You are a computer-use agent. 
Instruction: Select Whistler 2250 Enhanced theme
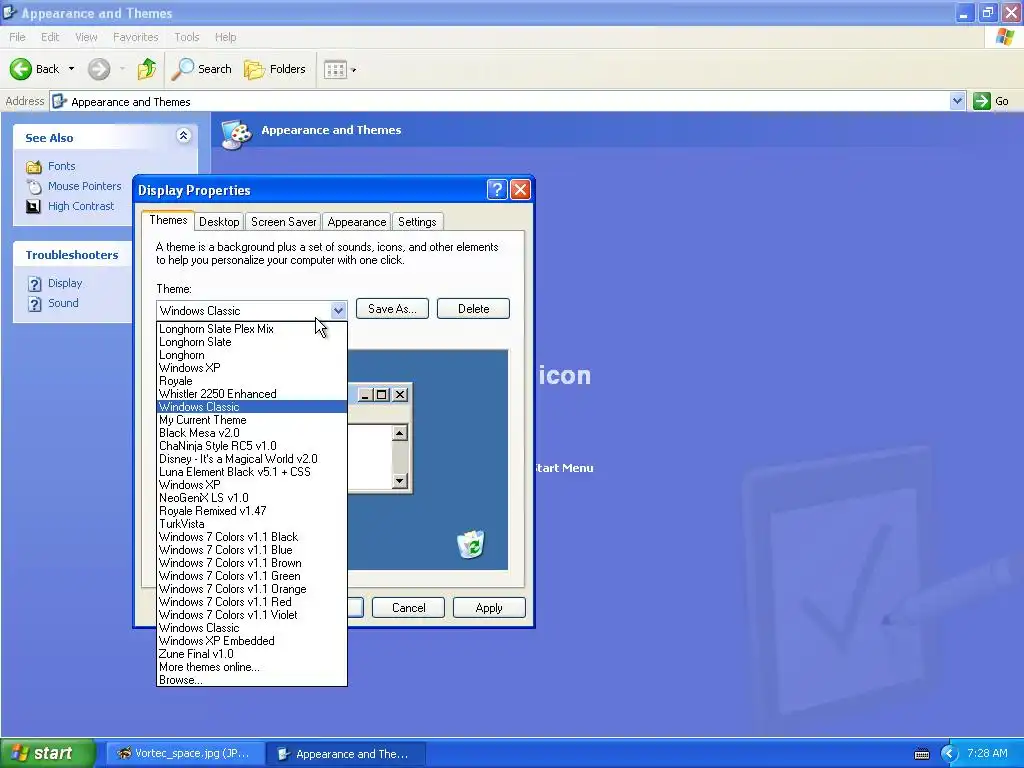[x=251, y=394]
